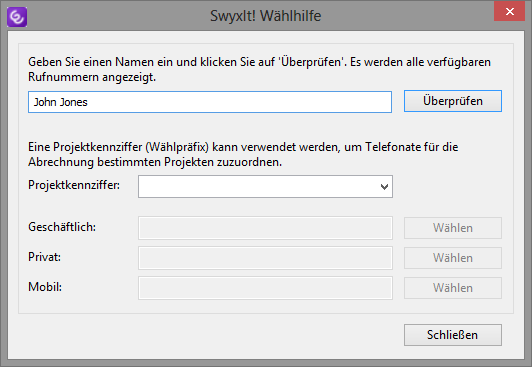Click the Mobil number field
The image size is (532, 367).
(265, 288)
